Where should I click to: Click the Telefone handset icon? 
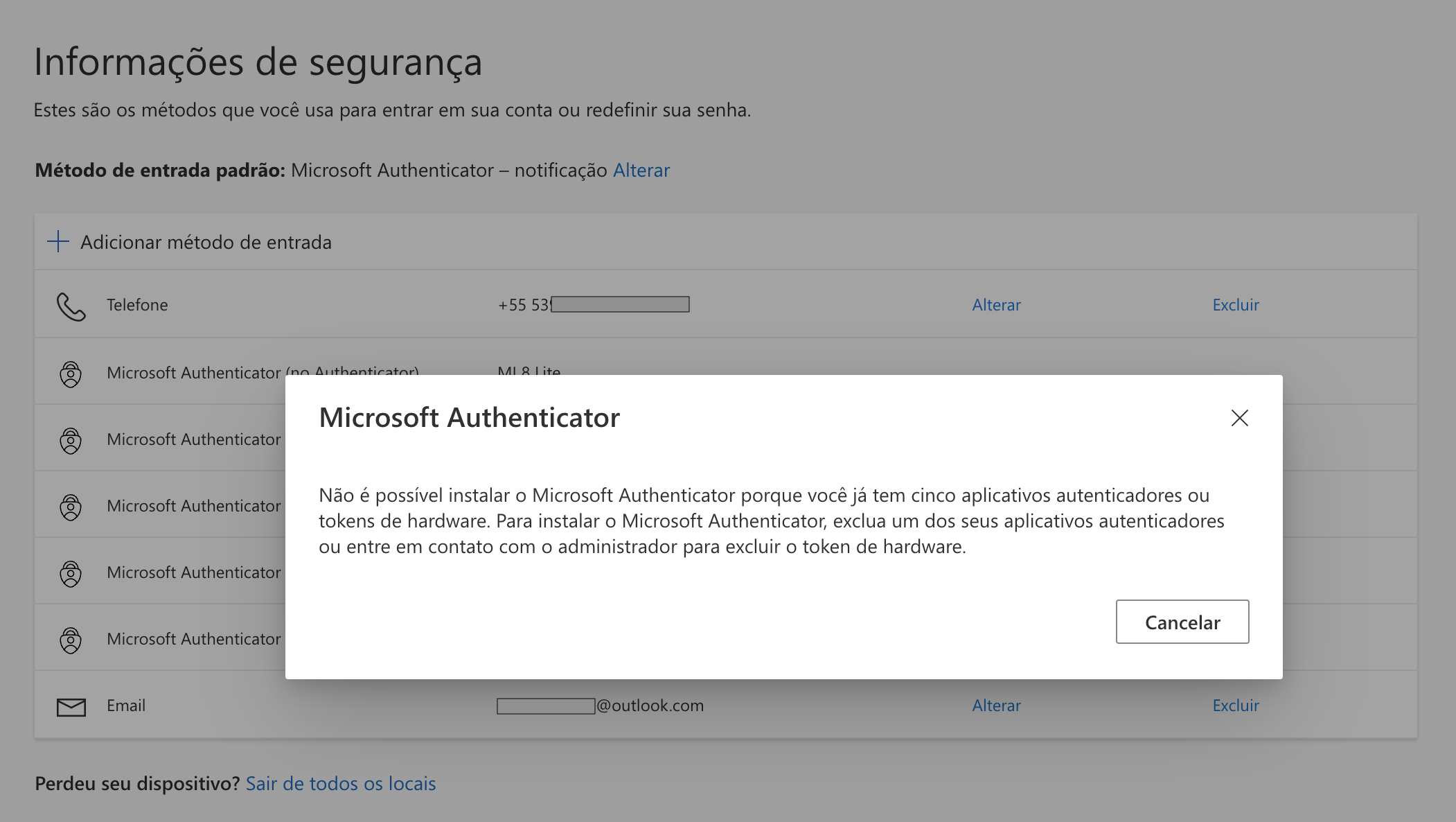(x=71, y=306)
